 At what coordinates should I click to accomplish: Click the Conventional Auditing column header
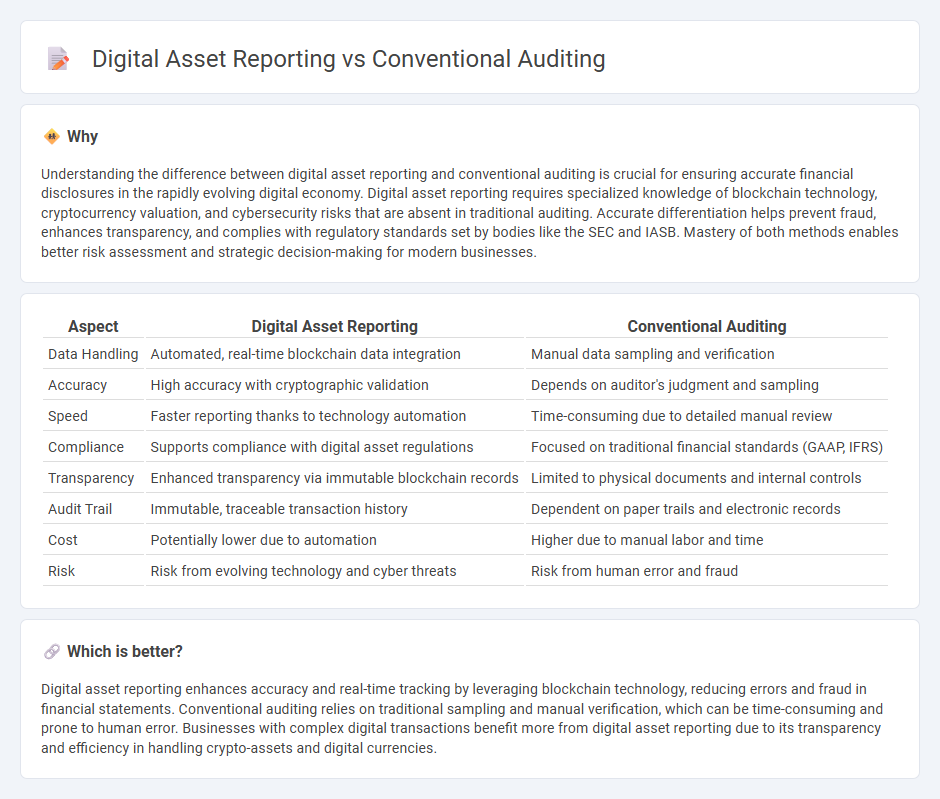707,326
